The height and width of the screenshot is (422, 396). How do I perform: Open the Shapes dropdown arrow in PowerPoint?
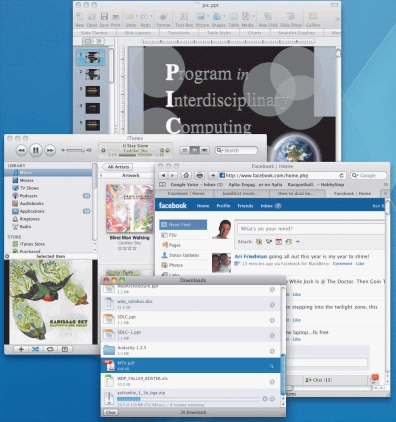point(224,16)
